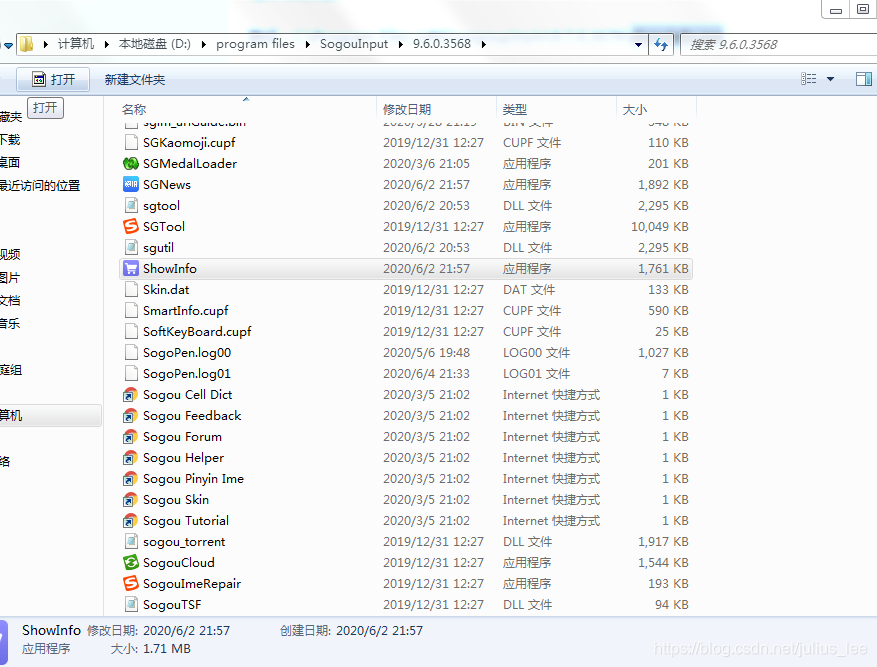Click the 打开 toolbar button
The height and width of the screenshot is (667, 877).
coord(53,79)
